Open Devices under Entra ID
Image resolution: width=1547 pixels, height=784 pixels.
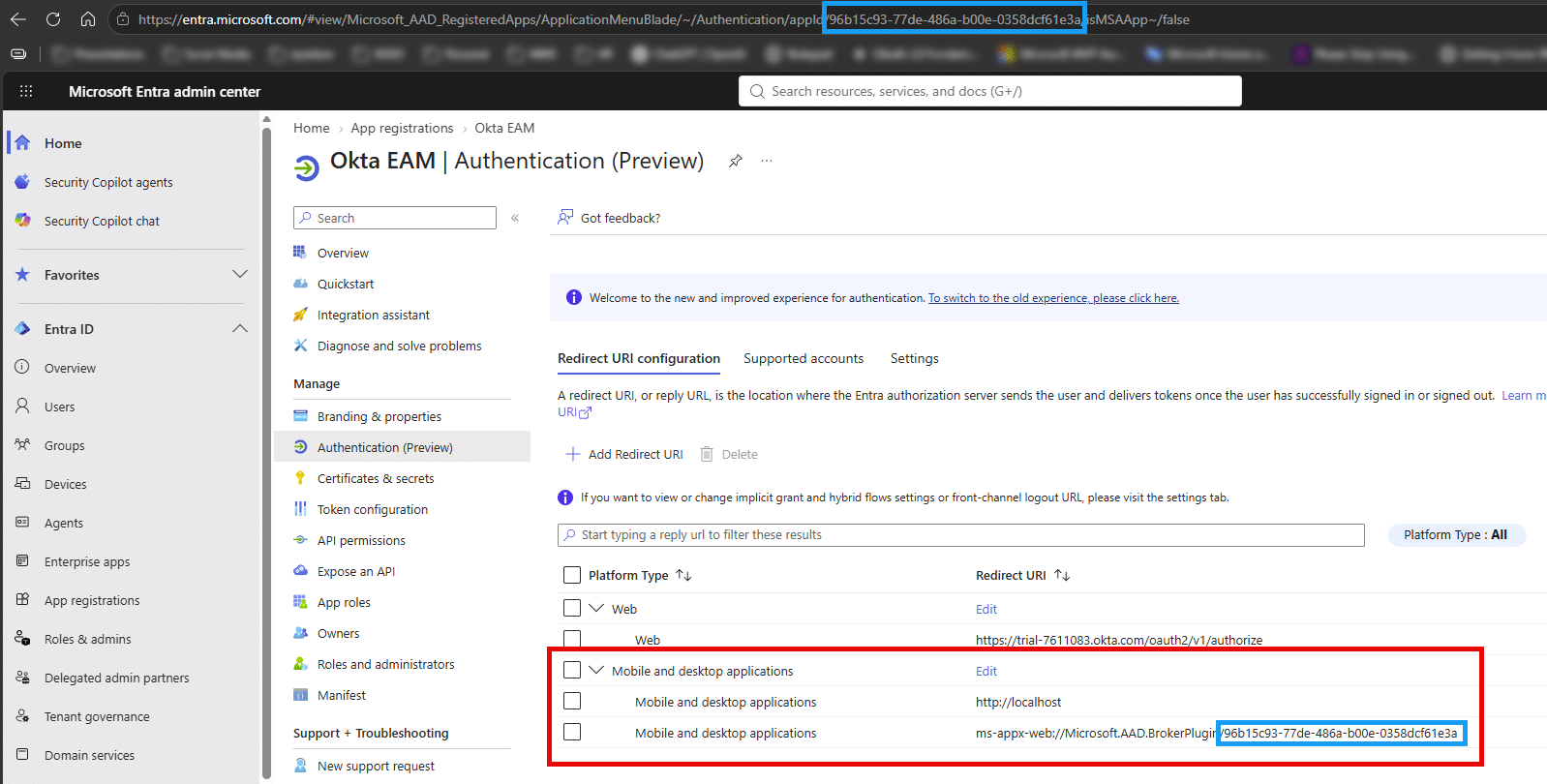click(x=65, y=484)
